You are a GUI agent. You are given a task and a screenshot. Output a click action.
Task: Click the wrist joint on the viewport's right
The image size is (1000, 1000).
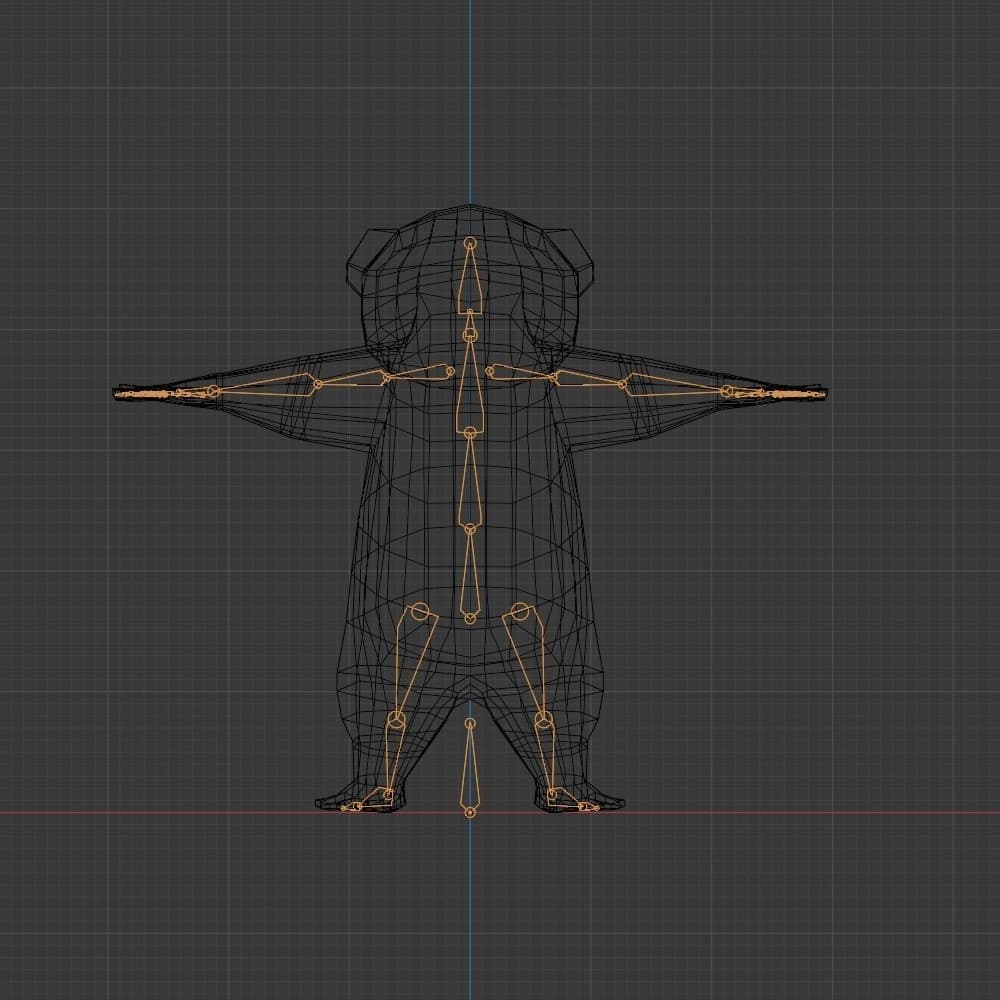727,391
